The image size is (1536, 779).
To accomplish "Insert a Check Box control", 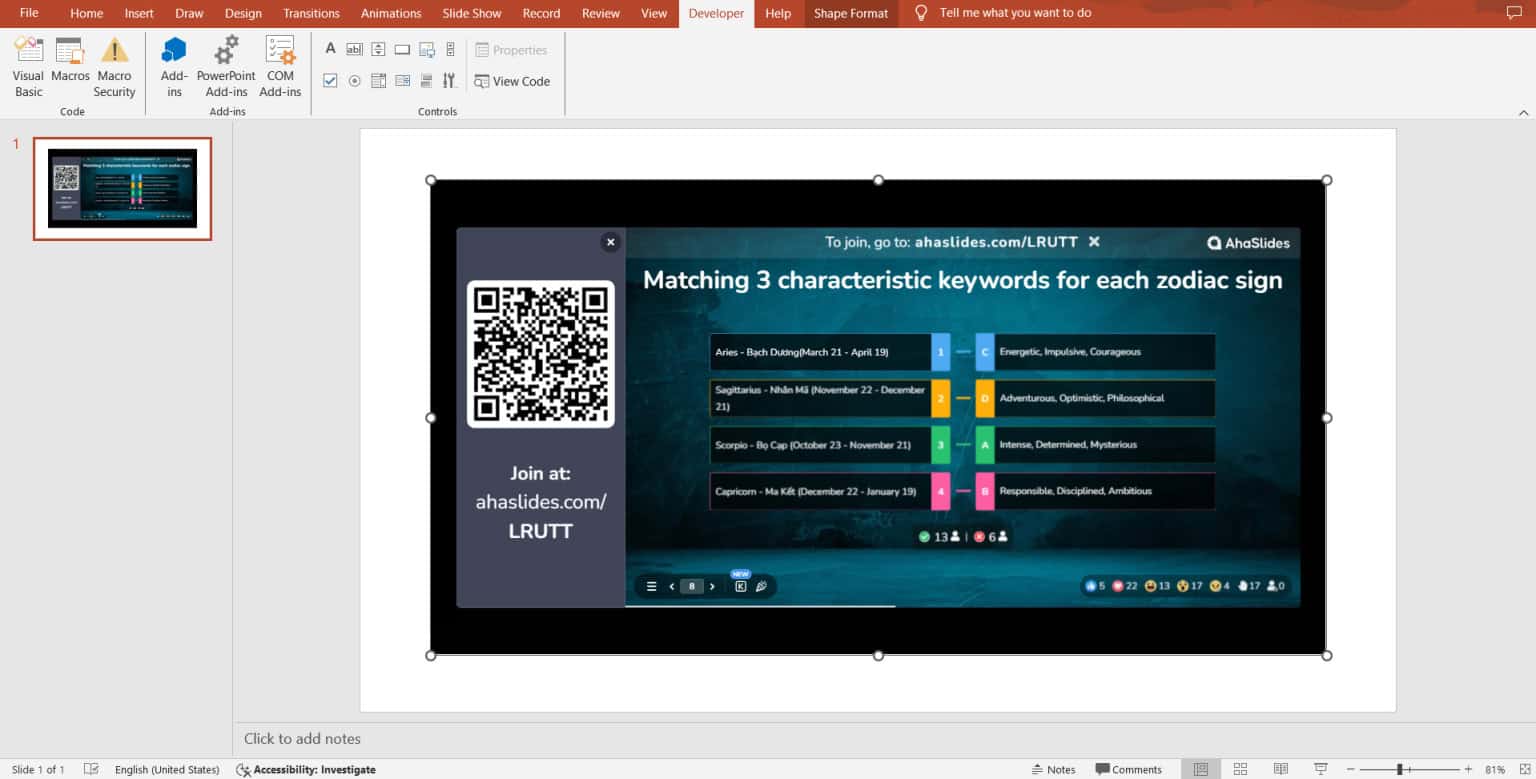I will click(331, 81).
